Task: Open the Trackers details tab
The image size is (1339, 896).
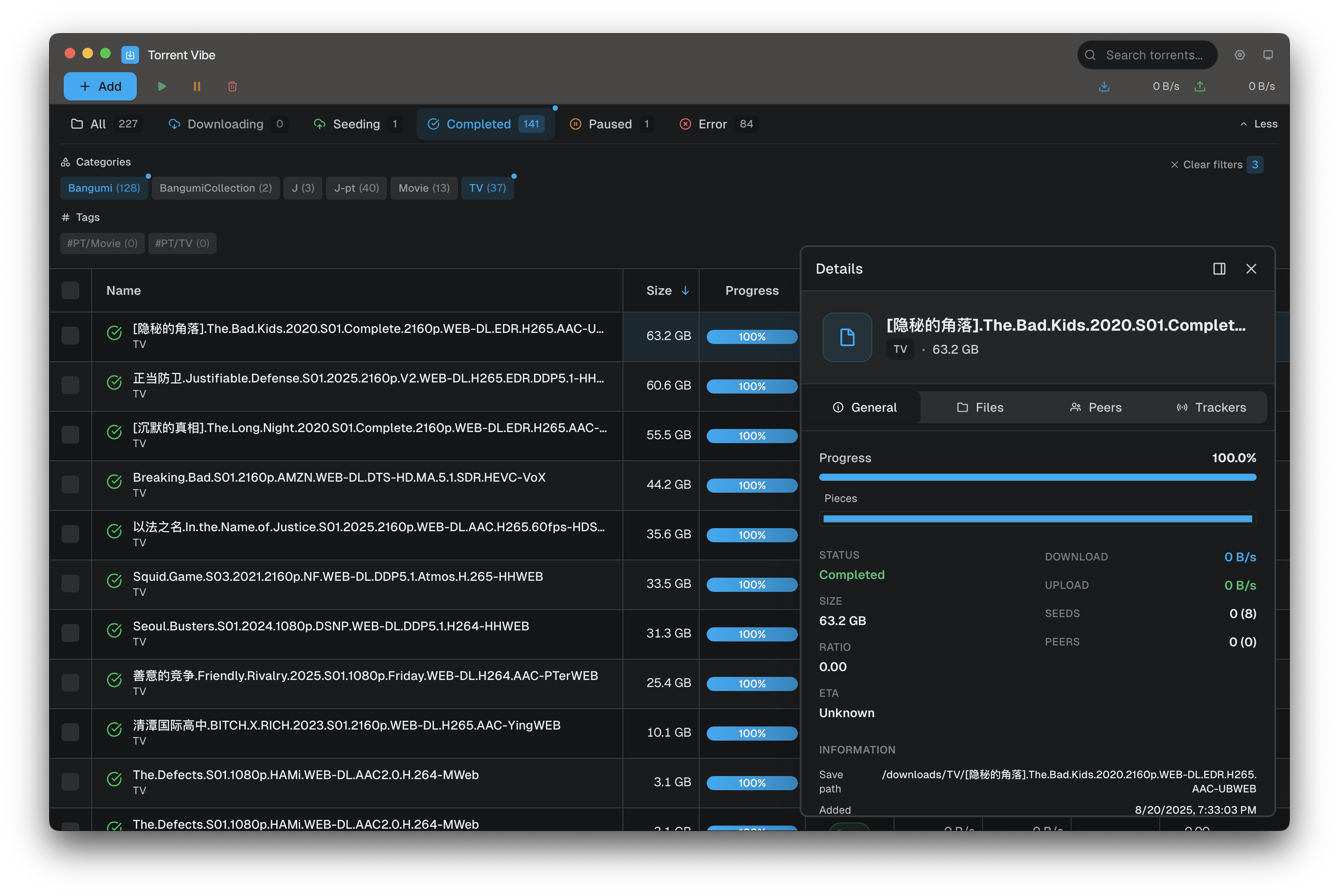Action: (x=1211, y=407)
